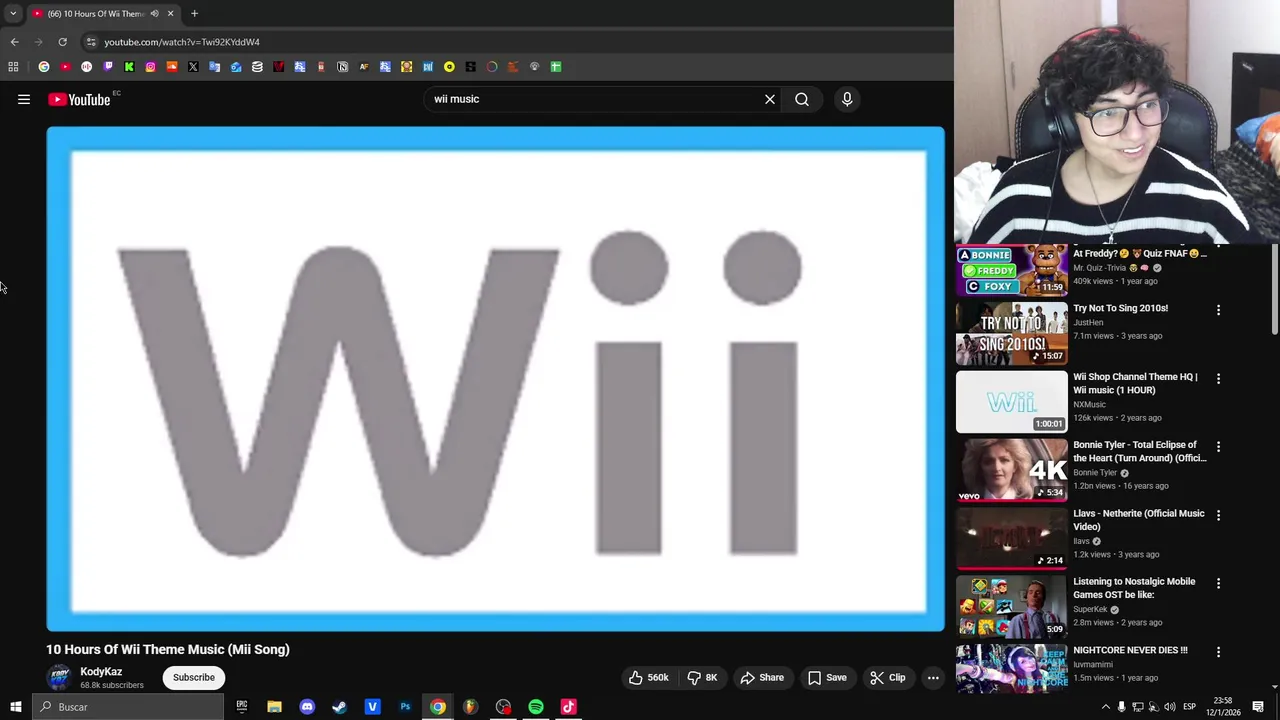Play Llavs - Netherite official music video

coord(1011,538)
